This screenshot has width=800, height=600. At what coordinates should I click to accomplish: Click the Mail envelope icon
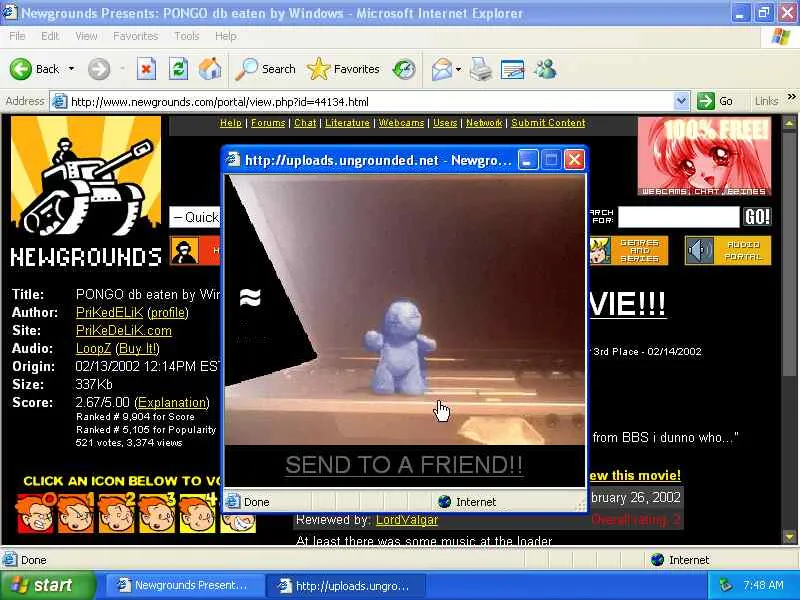442,69
